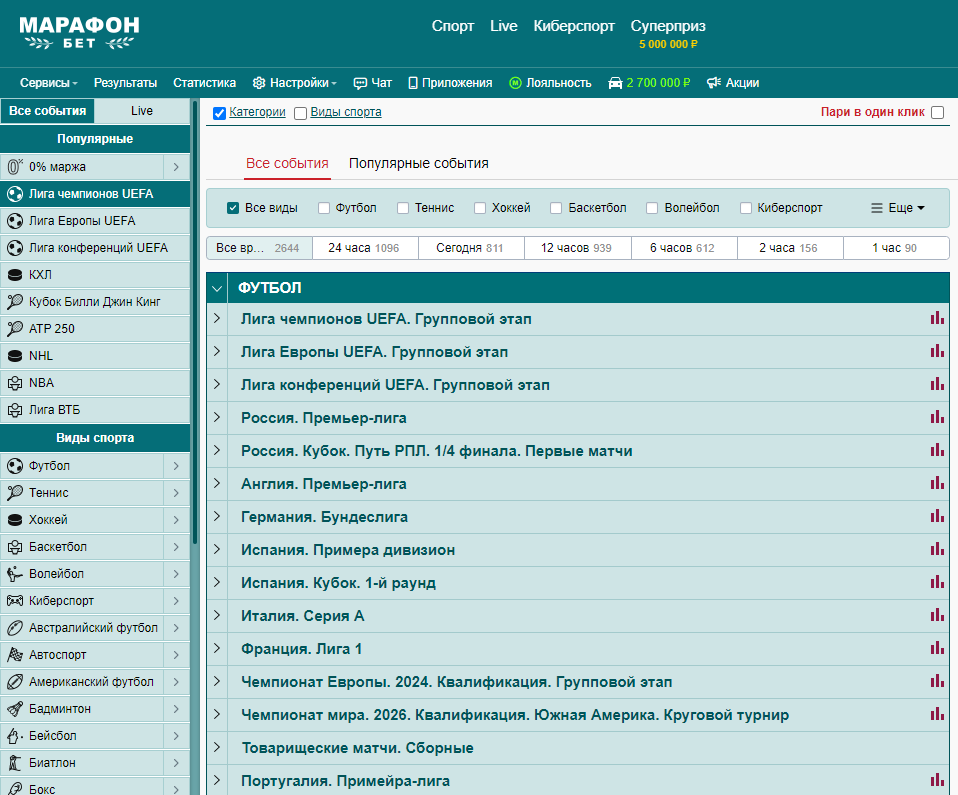Open statistics chart icon for Франция. Лига 1
Screen dimensions: 958x795
(x=937, y=648)
